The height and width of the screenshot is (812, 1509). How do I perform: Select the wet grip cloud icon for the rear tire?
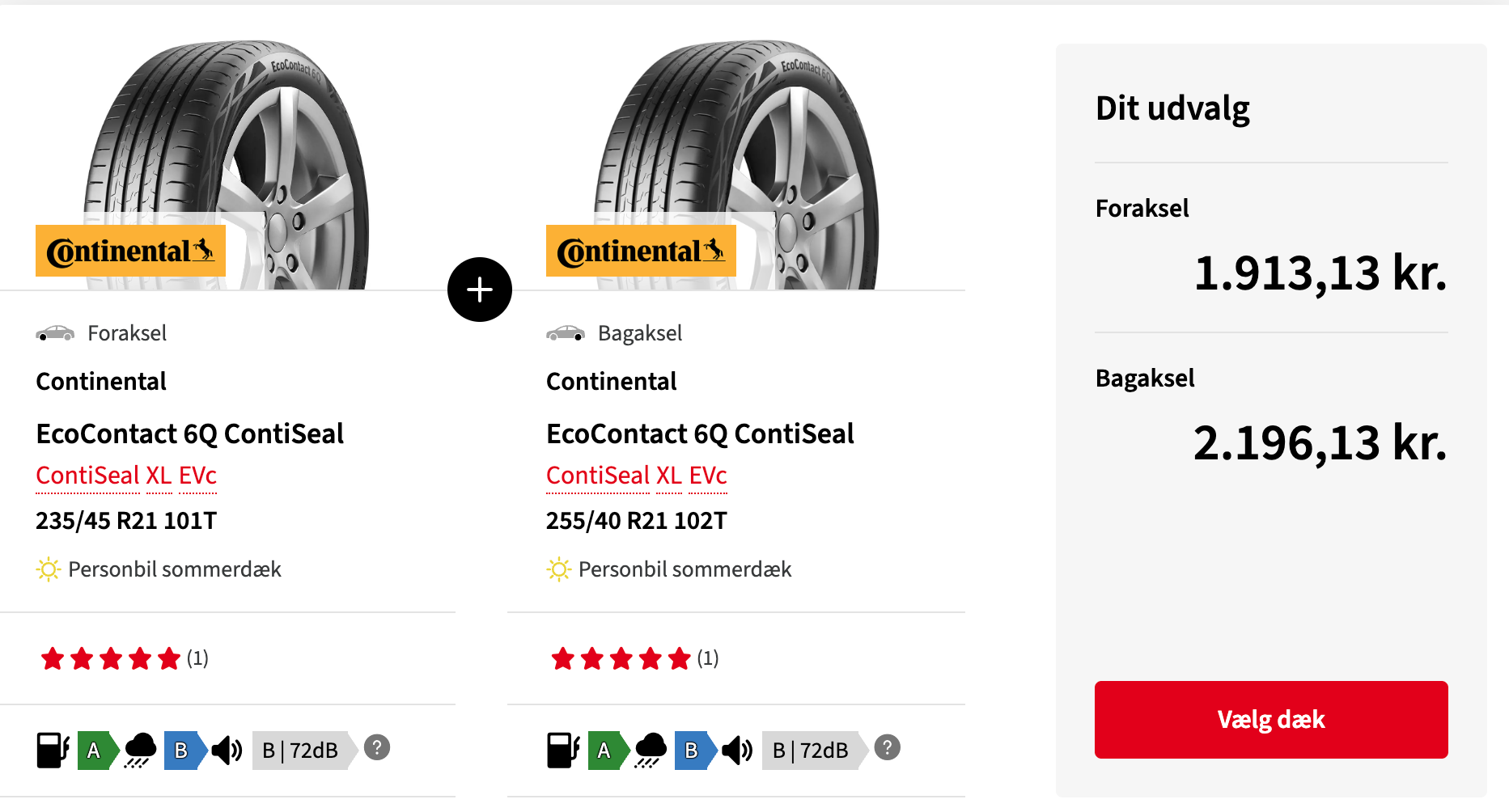[x=651, y=751]
